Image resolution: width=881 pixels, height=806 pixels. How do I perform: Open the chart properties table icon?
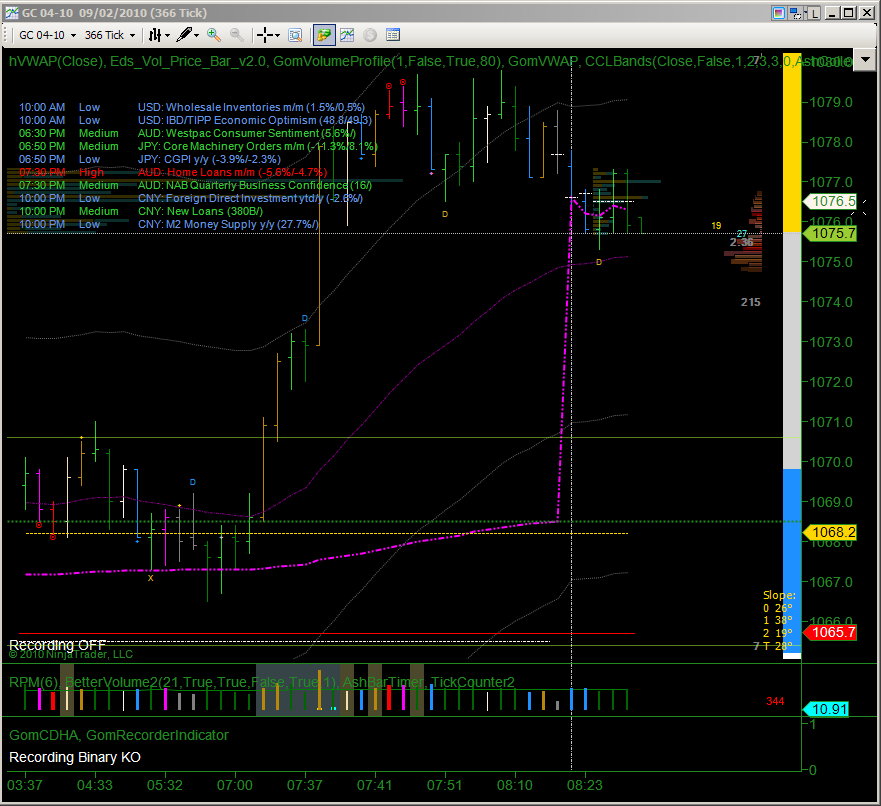[393, 35]
